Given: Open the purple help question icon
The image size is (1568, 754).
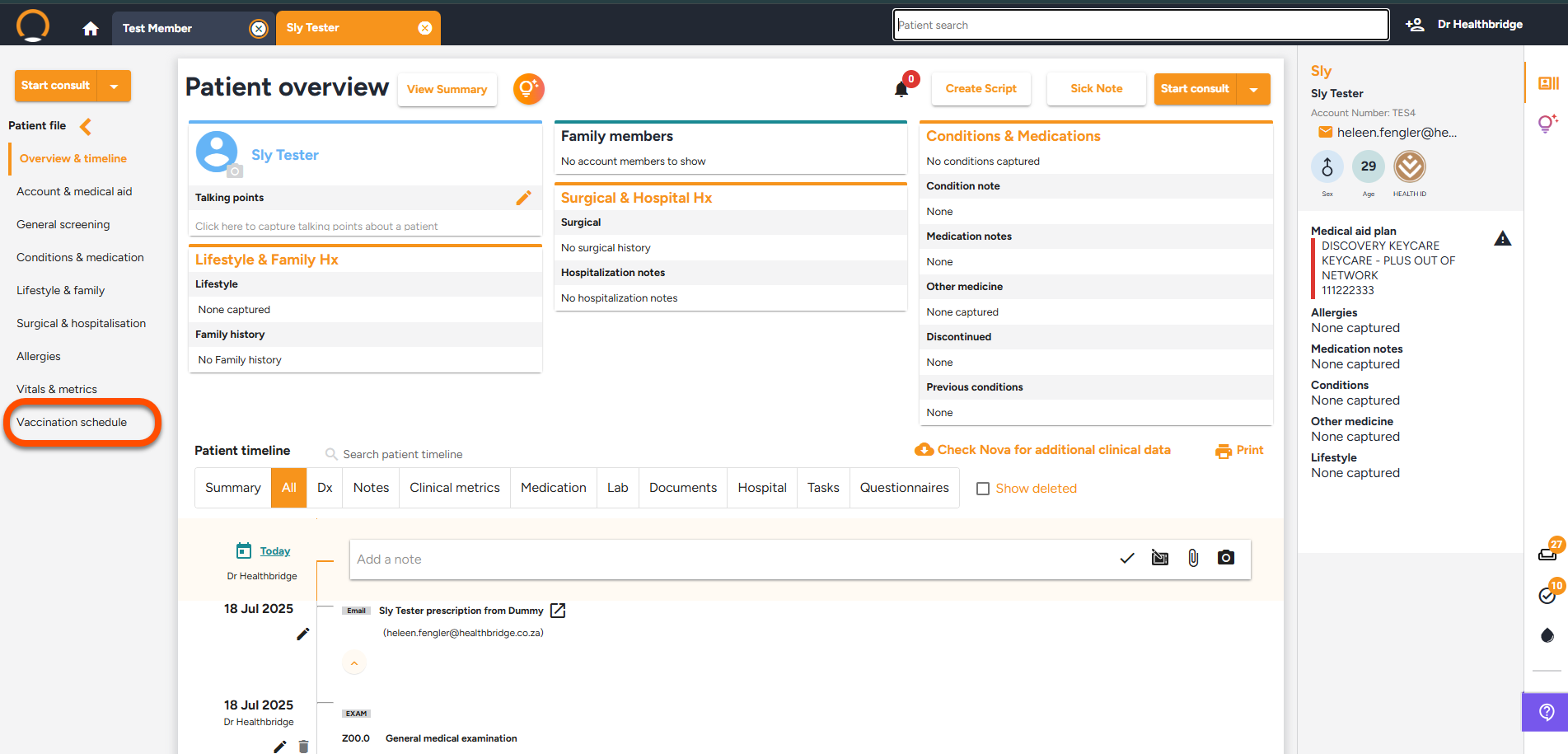Looking at the screenshot, I should (1547, 711).
